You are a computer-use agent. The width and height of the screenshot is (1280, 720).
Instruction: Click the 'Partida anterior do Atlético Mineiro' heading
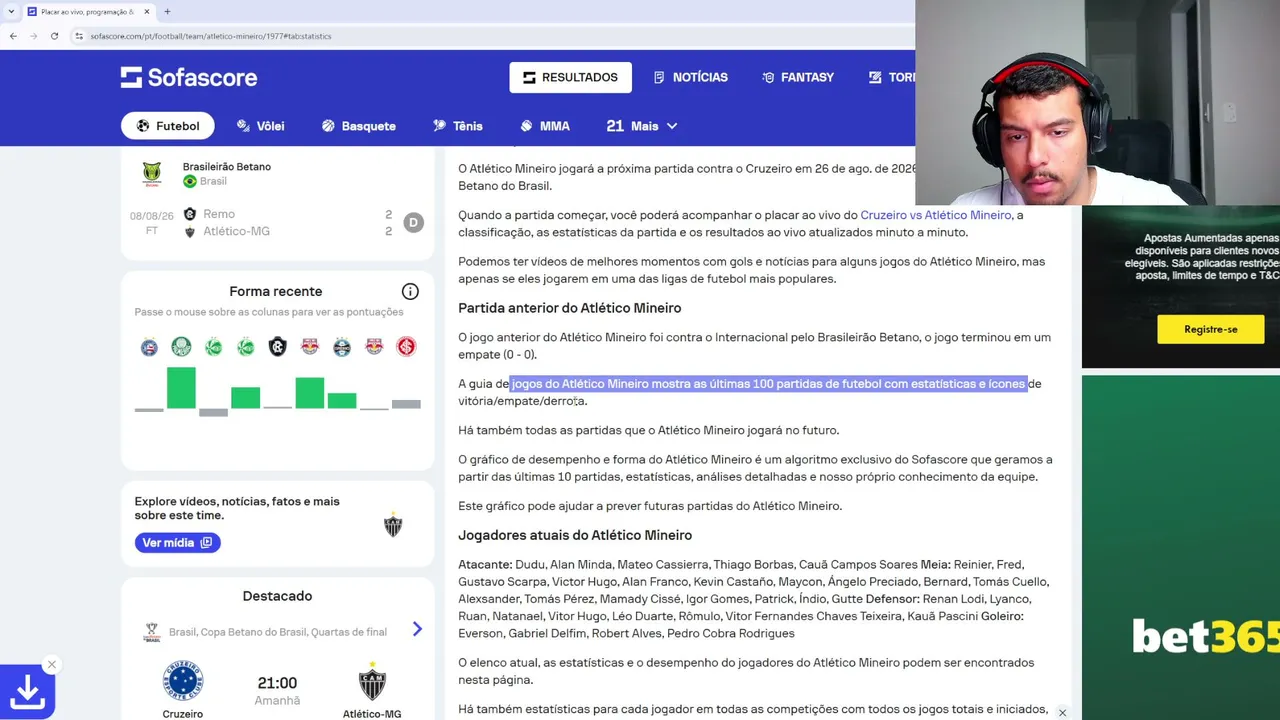click(x=570, y=308)
